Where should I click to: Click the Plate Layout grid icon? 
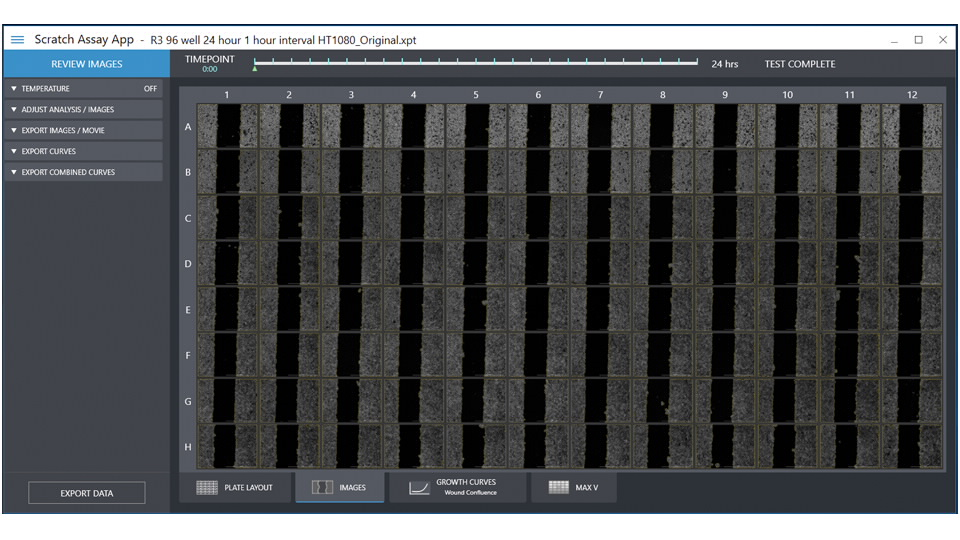click(x=207, y=488)
